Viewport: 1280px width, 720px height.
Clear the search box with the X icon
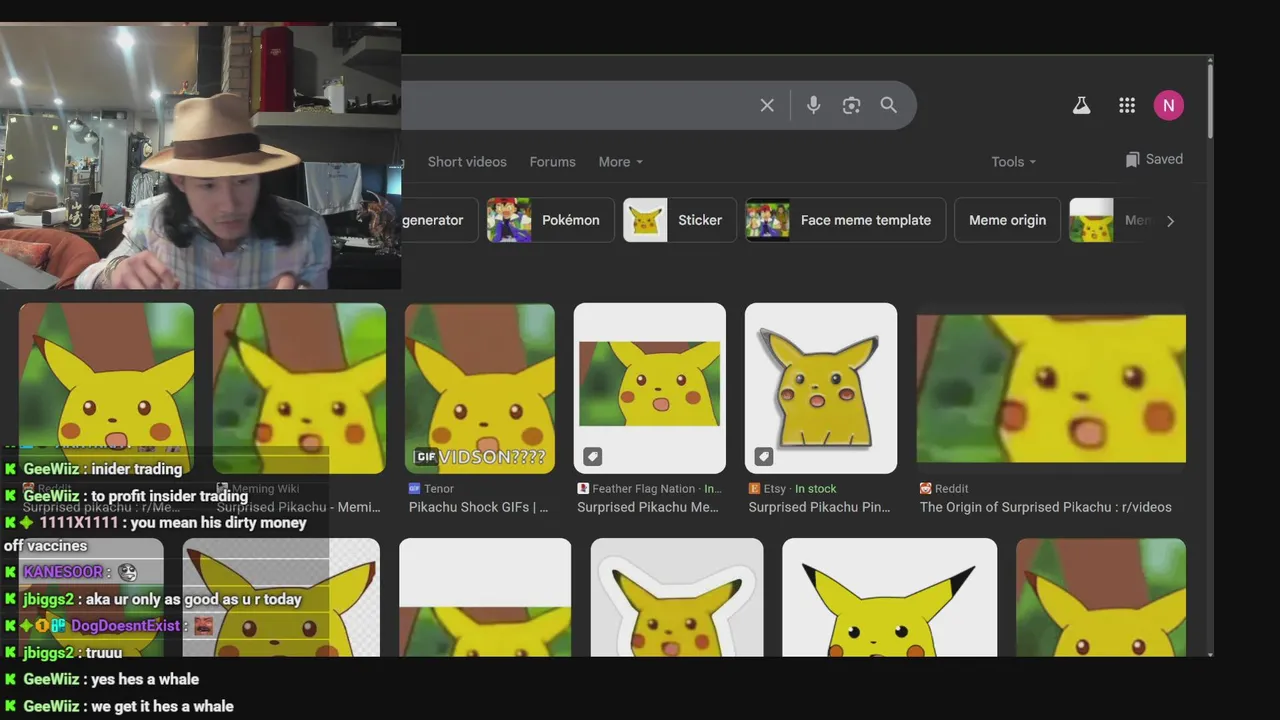pyautogui.click(x=767, y=105)
